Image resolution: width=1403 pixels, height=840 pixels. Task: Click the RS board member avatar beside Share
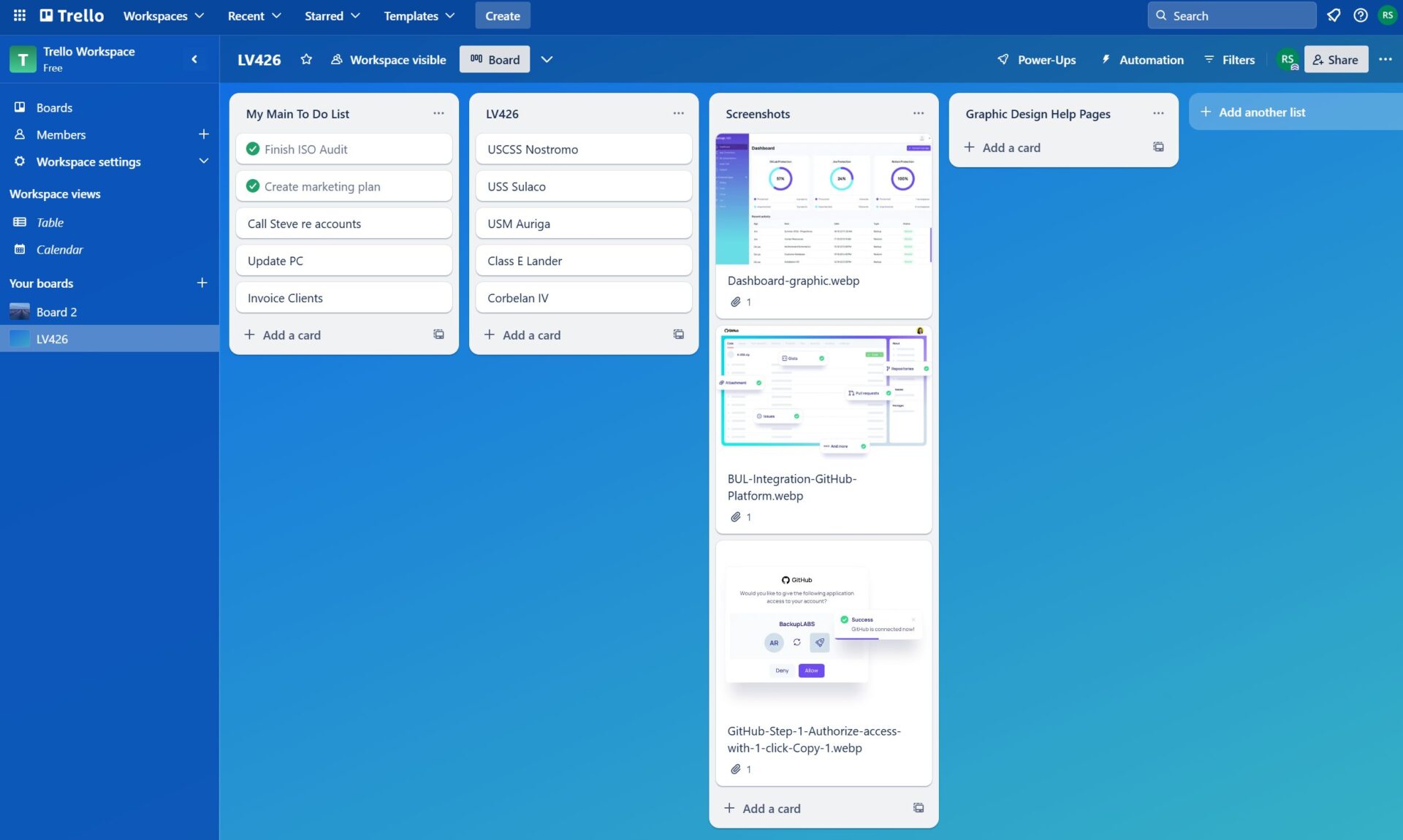(x=1288, y=59)
